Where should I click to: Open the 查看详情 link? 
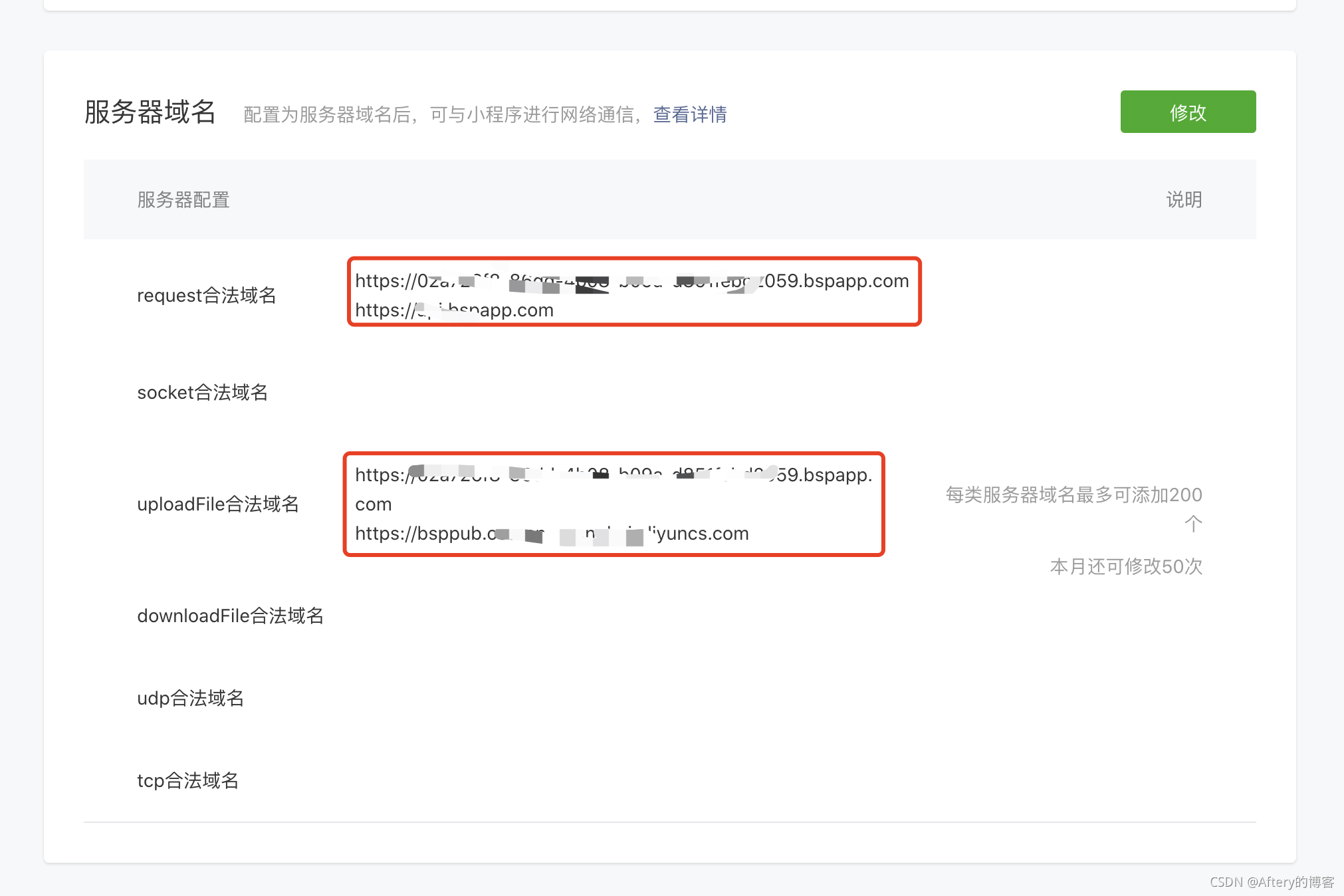coord(689,114)
